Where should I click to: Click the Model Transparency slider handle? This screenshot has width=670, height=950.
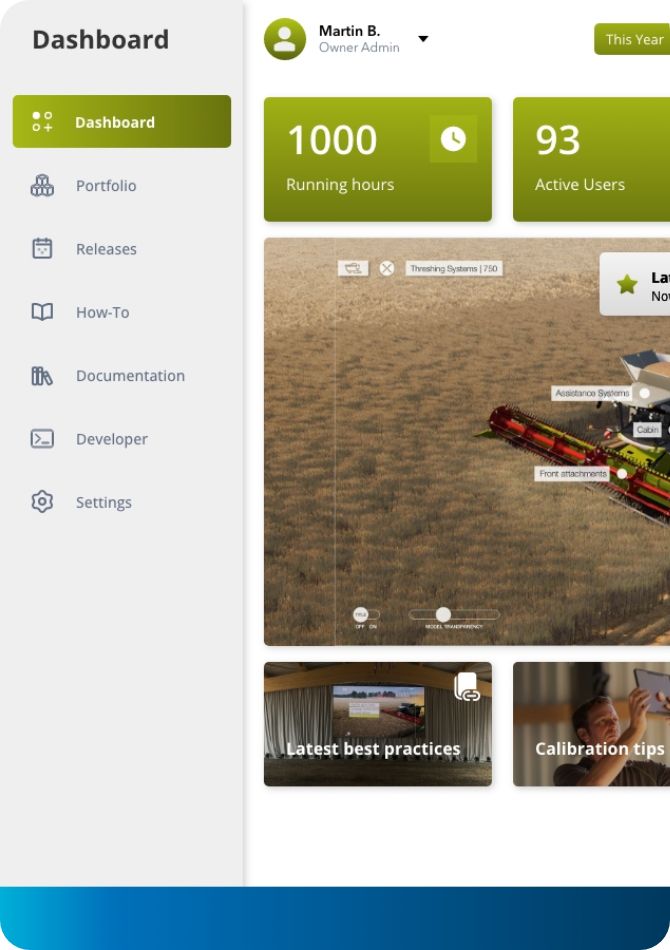click(x=443, y=614)
